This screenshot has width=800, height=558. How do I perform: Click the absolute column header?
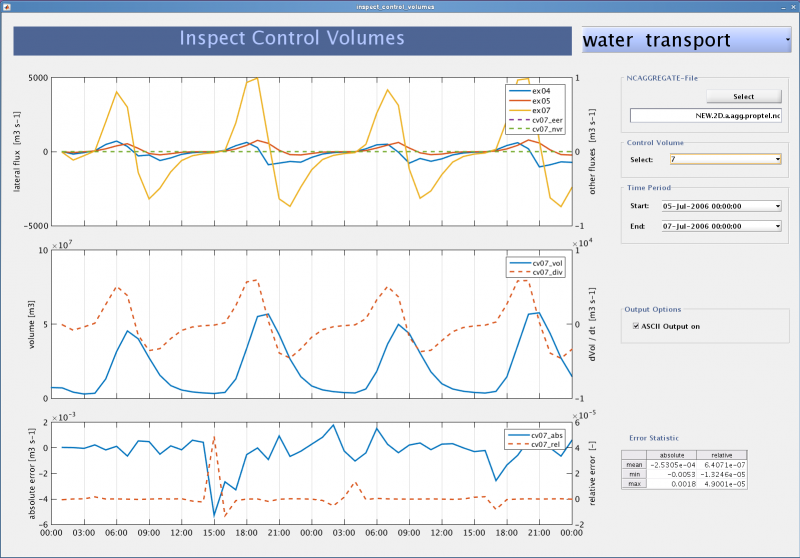671,455
